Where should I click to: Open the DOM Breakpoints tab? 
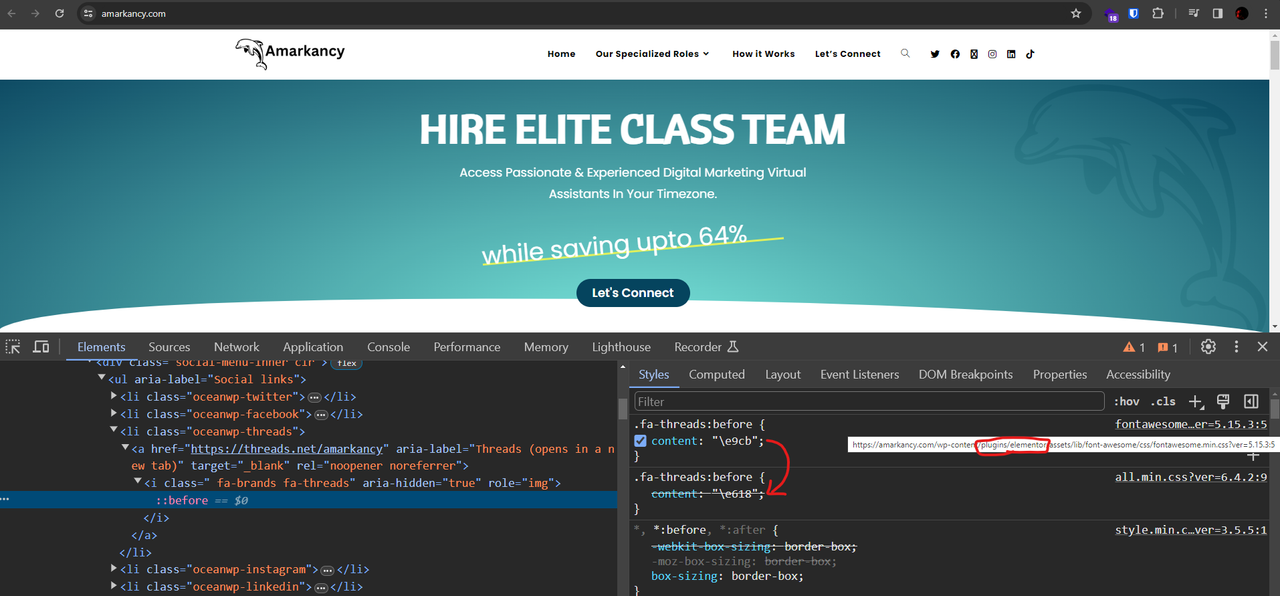[x=966, y=374]
